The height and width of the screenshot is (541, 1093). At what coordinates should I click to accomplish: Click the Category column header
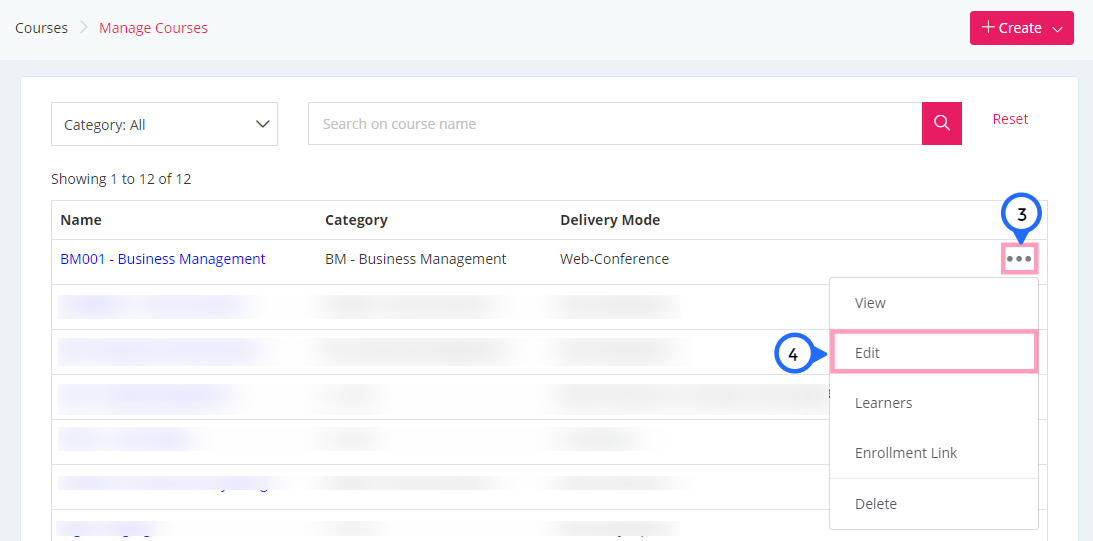tap(356, 220)
